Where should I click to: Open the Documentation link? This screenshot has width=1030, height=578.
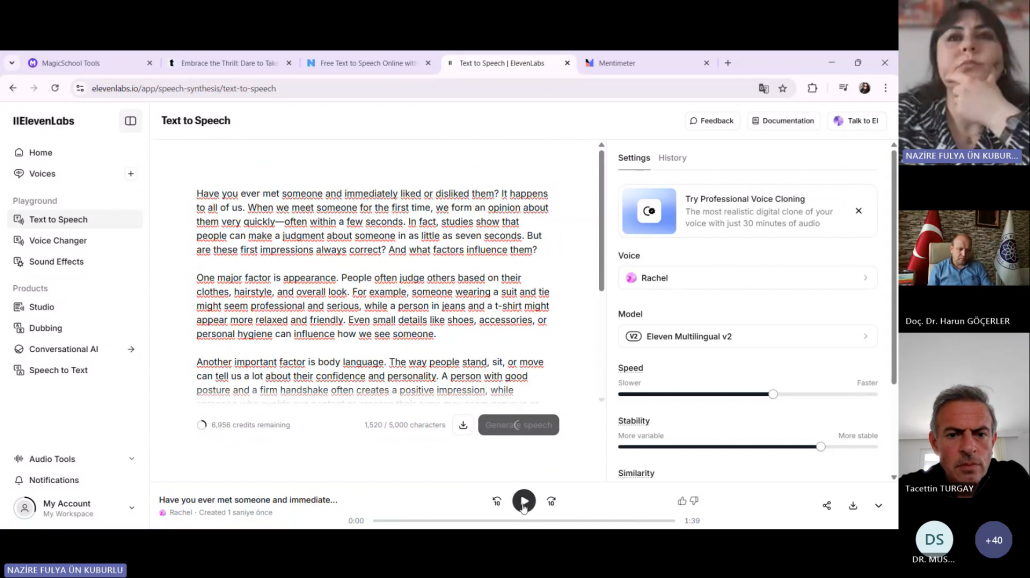click(782, 121)
